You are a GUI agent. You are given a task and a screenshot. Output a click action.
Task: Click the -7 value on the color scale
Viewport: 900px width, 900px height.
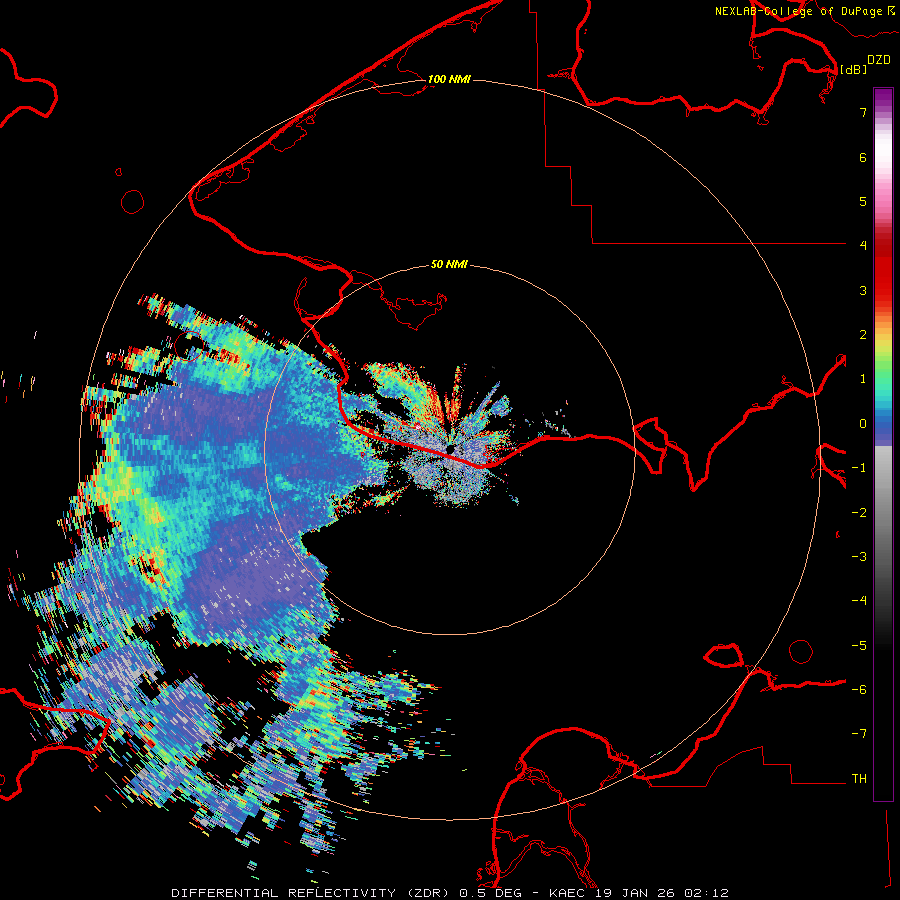[859, 734]
